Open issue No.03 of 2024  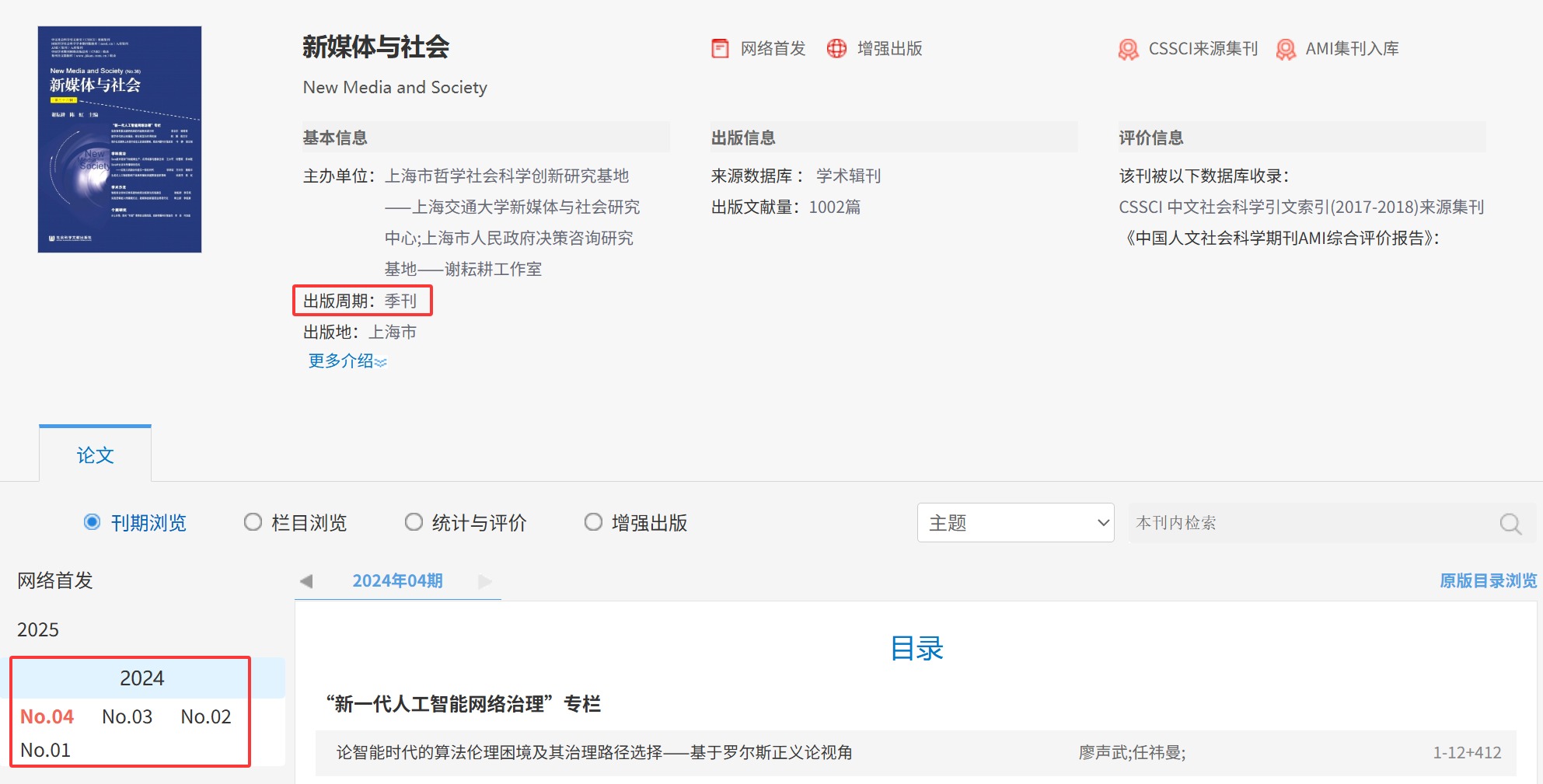click(127, 716)
